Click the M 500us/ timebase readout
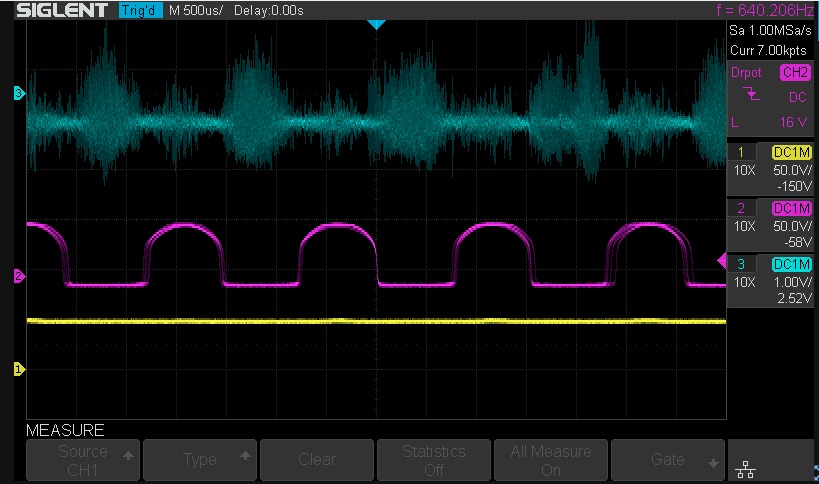Image resolution: width=819 pixels, height=484 pixels. coord(196,11)
